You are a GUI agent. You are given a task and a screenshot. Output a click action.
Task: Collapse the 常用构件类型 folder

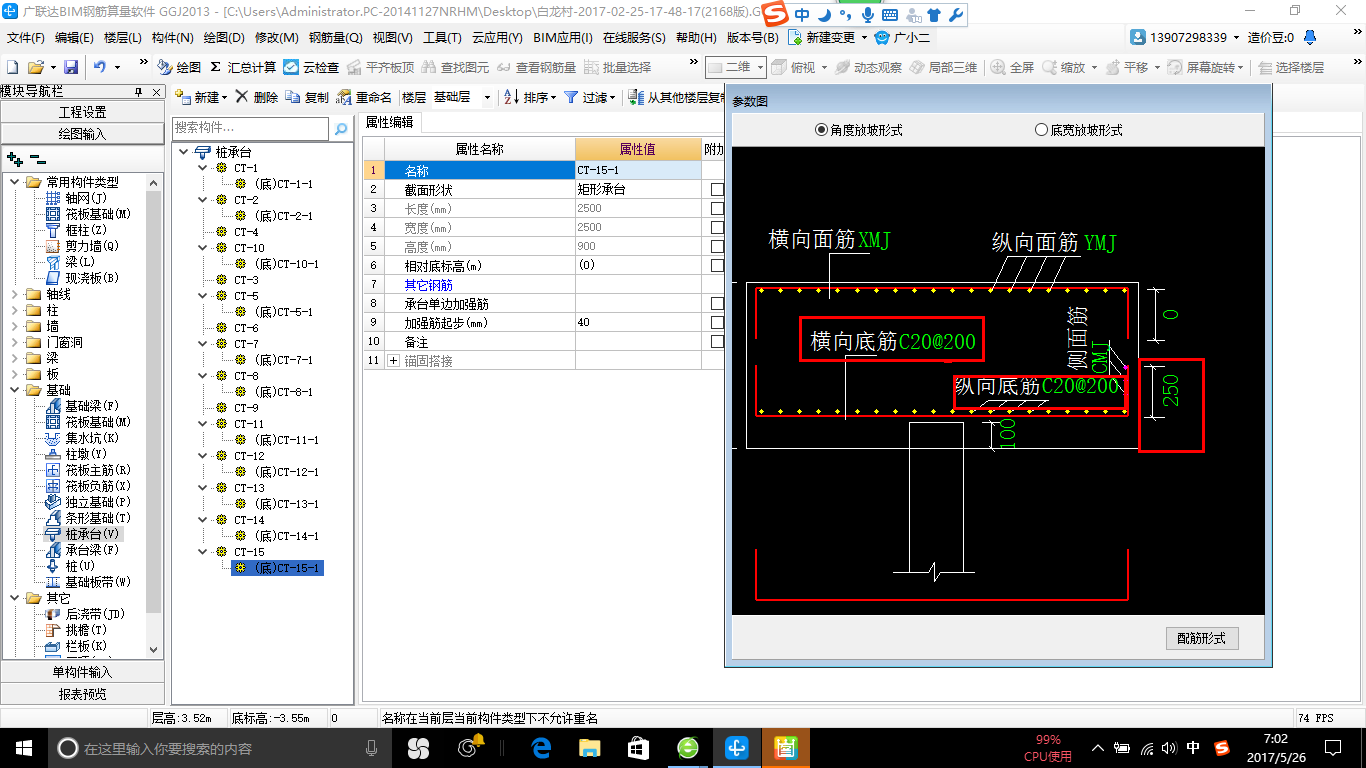click(15, 182)
